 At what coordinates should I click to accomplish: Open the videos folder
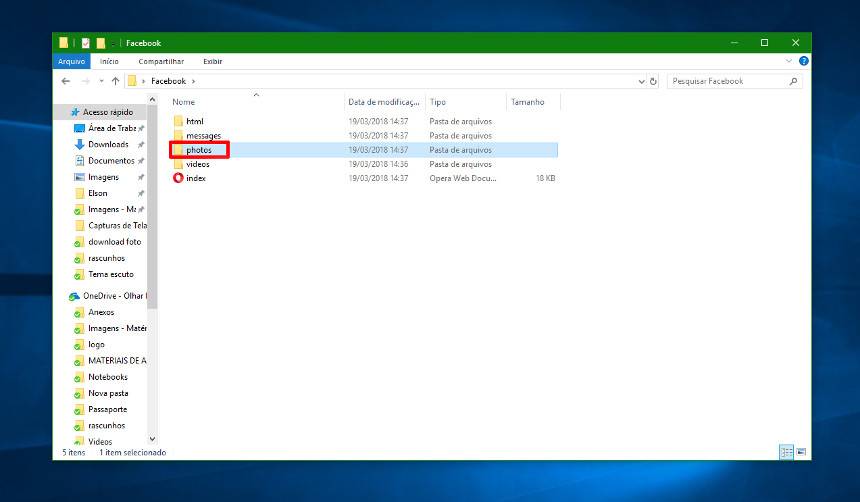point(197,164)
